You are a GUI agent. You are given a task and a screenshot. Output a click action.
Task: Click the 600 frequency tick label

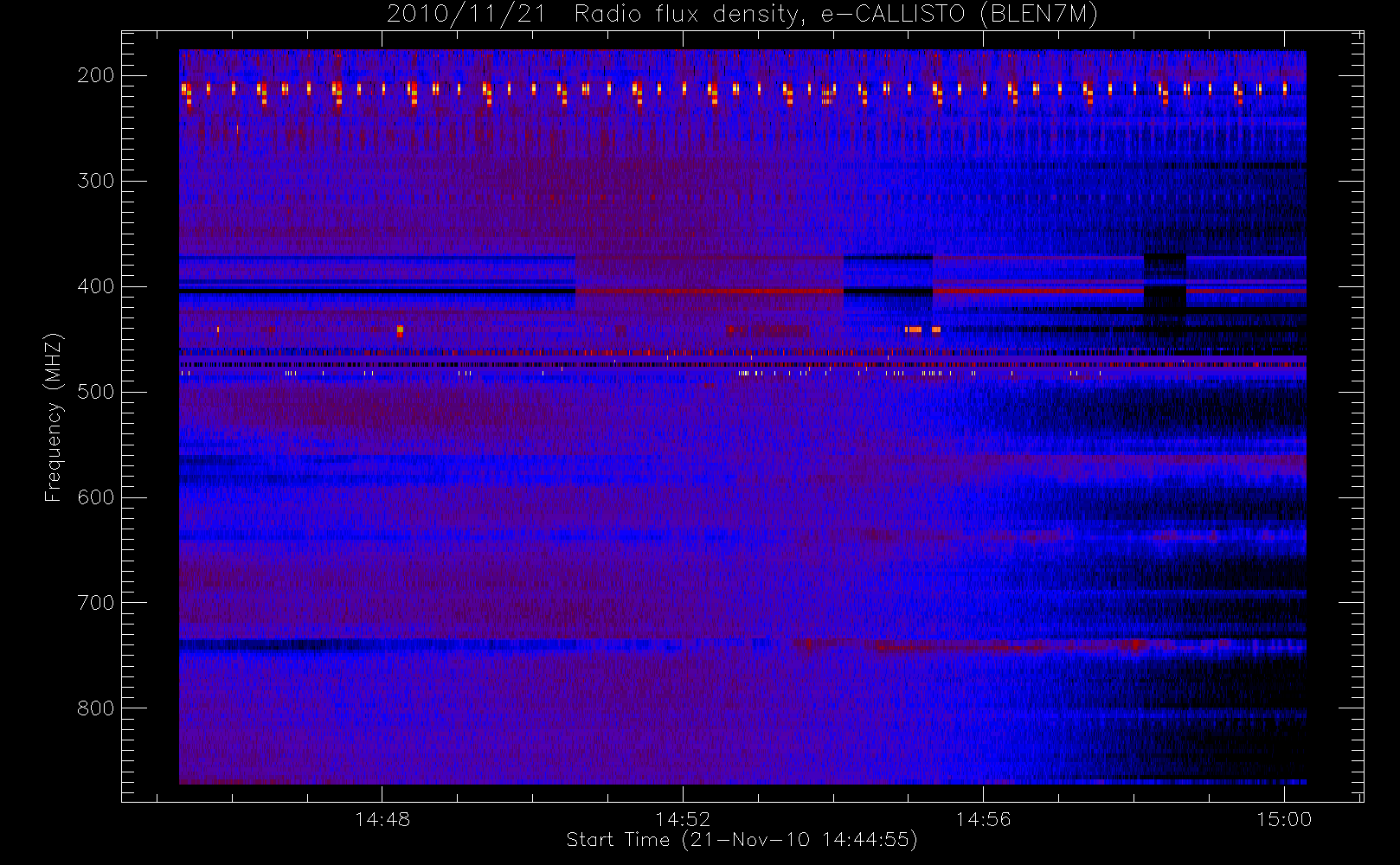click(96, 497)
